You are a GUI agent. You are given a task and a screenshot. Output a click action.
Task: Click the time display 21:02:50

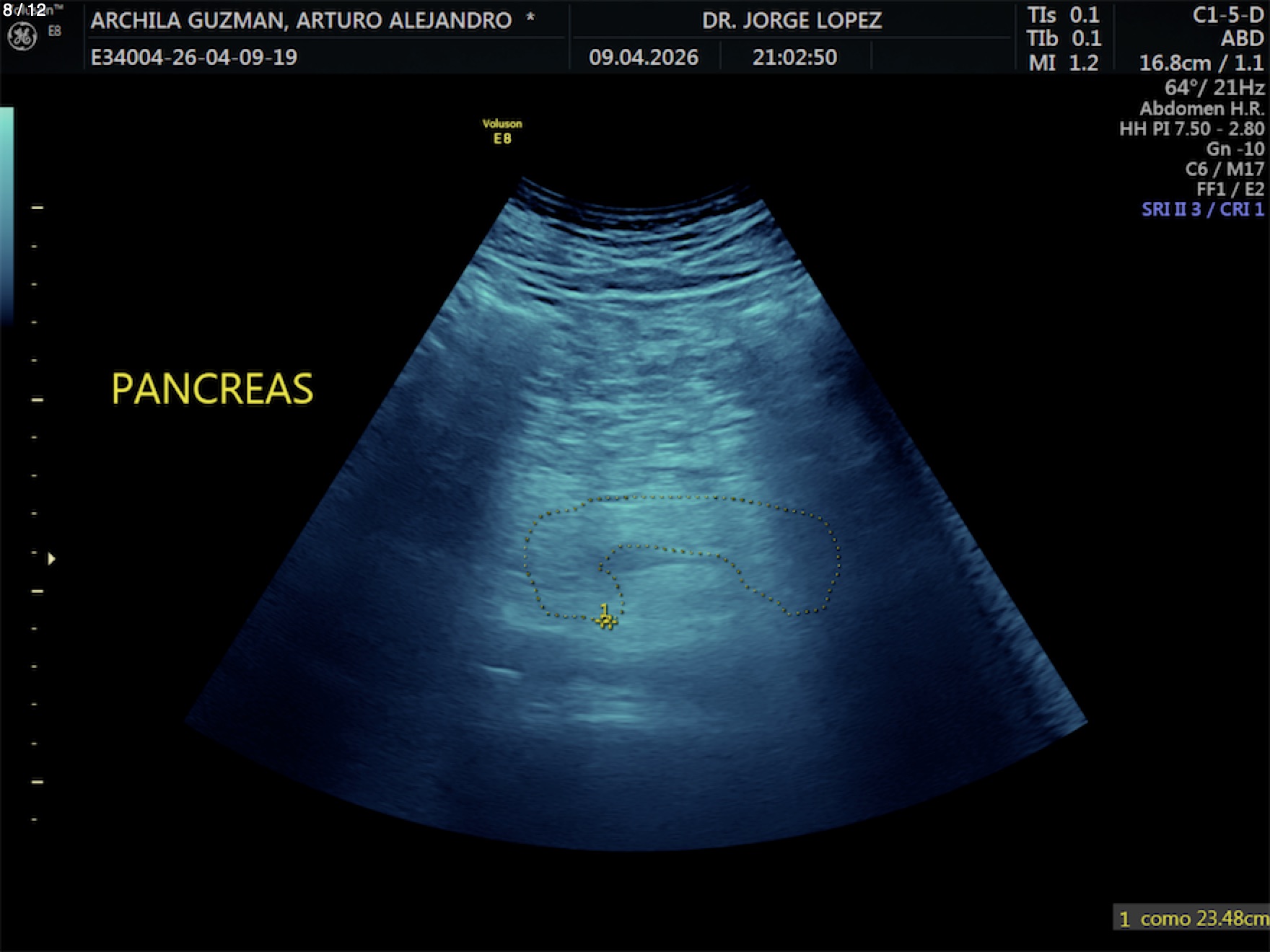pyautogui.click(x=794, y=57)
